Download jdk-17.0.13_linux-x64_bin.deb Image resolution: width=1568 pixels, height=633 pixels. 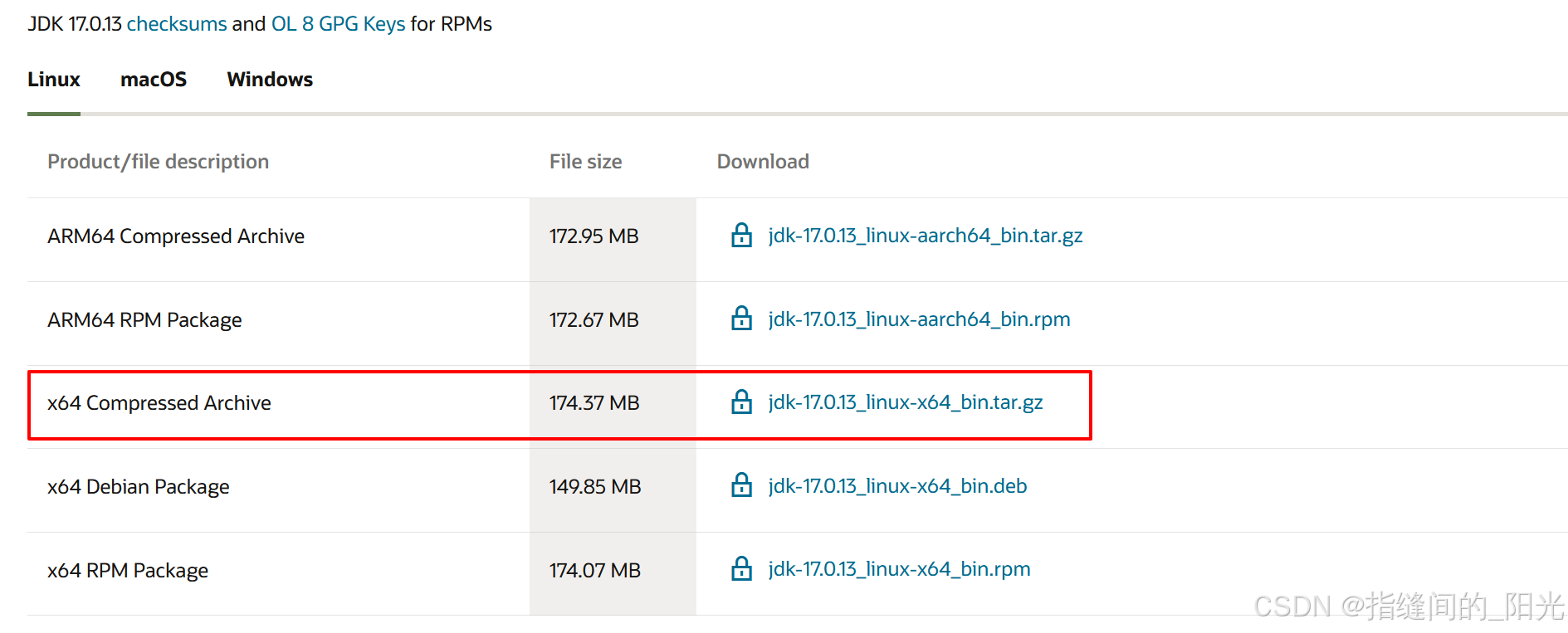pos(897,486)
